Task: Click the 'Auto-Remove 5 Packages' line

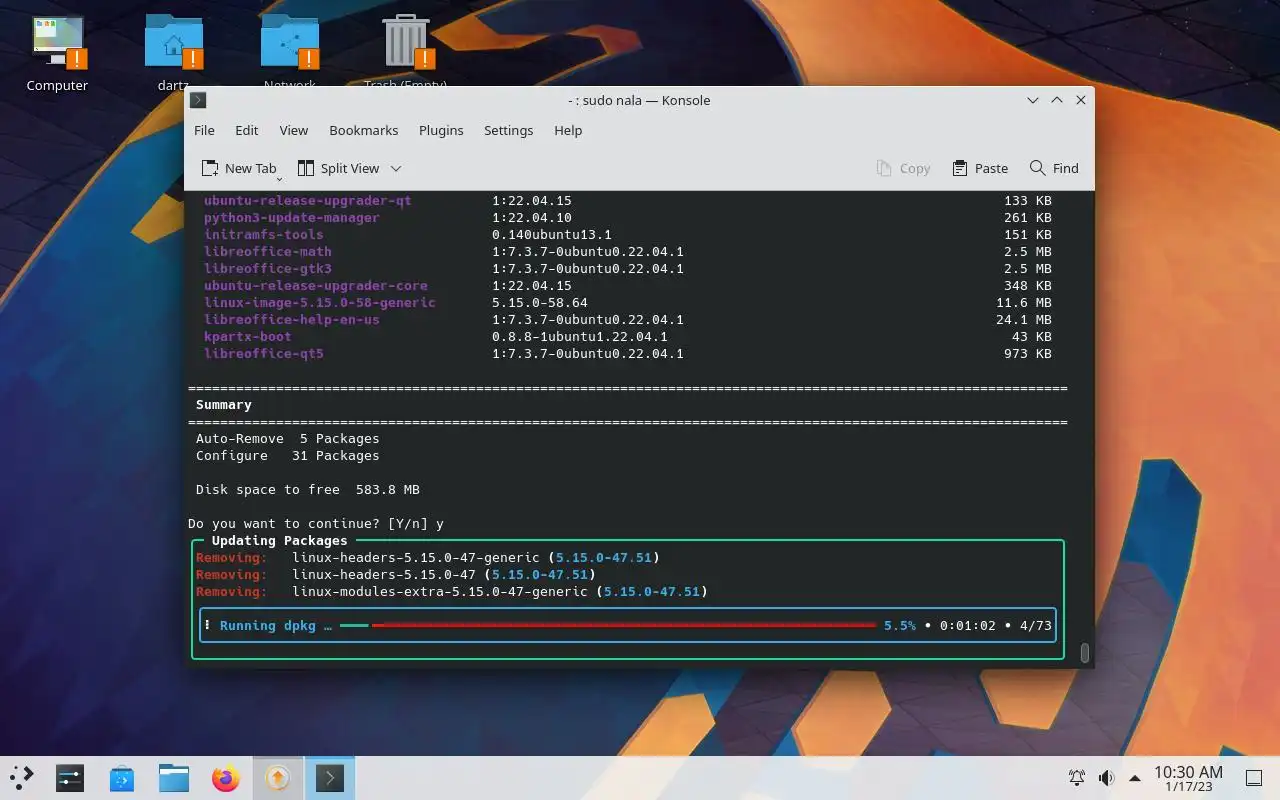Action: (x=288, y=438)
